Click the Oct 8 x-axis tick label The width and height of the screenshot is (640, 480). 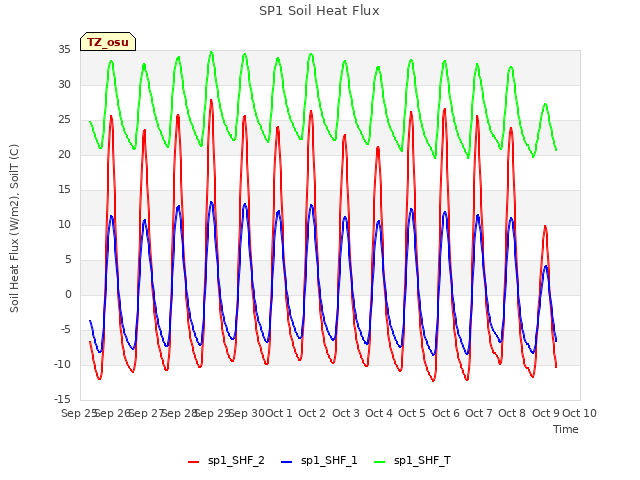pos(512,413)
